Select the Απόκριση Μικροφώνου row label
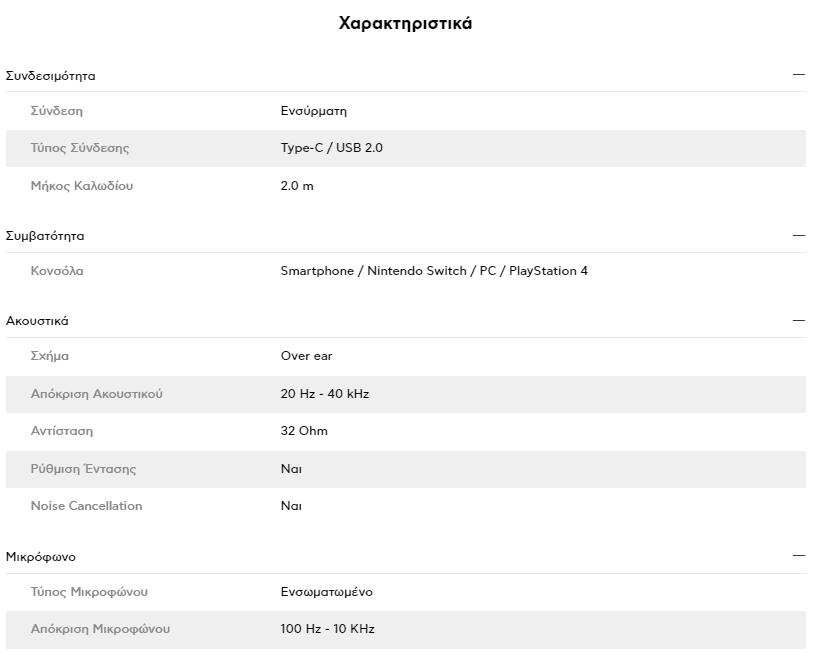 coord(100,629)
